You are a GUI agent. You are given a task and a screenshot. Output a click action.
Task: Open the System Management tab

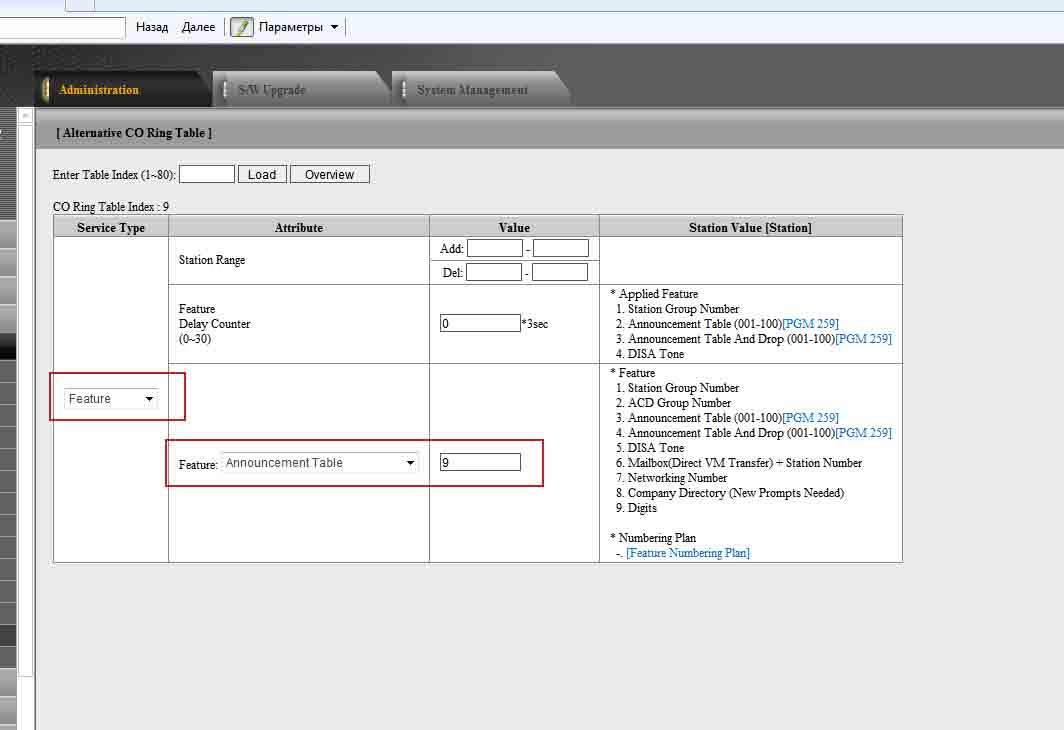(x=472, y=90)
